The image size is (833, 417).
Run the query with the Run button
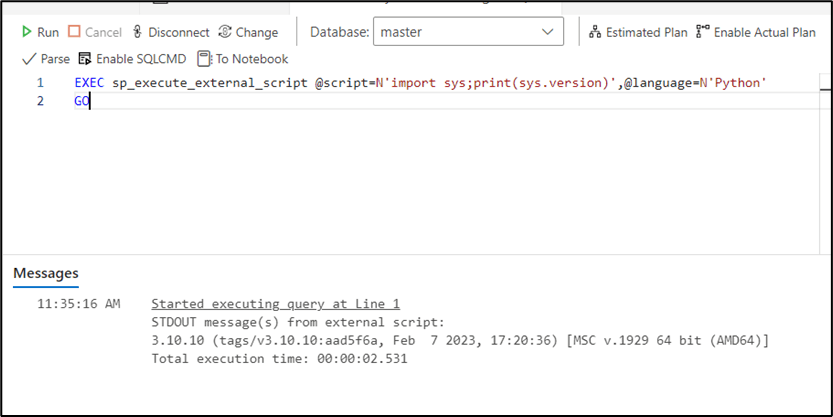tap(41, 32)
